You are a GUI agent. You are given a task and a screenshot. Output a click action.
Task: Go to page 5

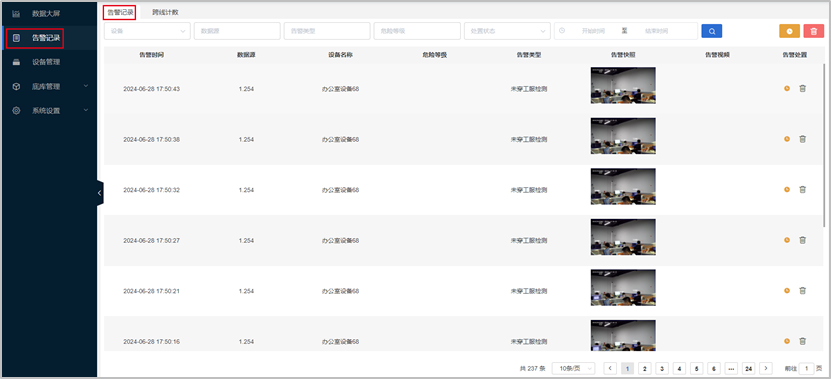(x=696, y=368)
